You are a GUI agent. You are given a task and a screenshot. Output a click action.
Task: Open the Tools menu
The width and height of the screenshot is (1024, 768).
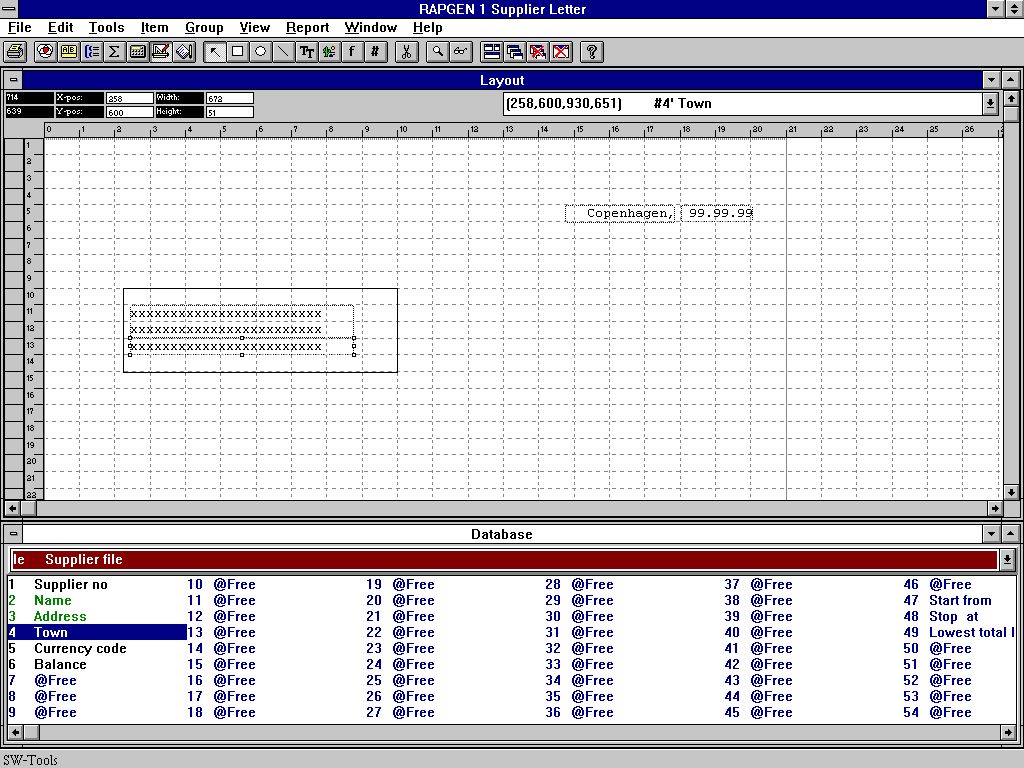point(106,27)
